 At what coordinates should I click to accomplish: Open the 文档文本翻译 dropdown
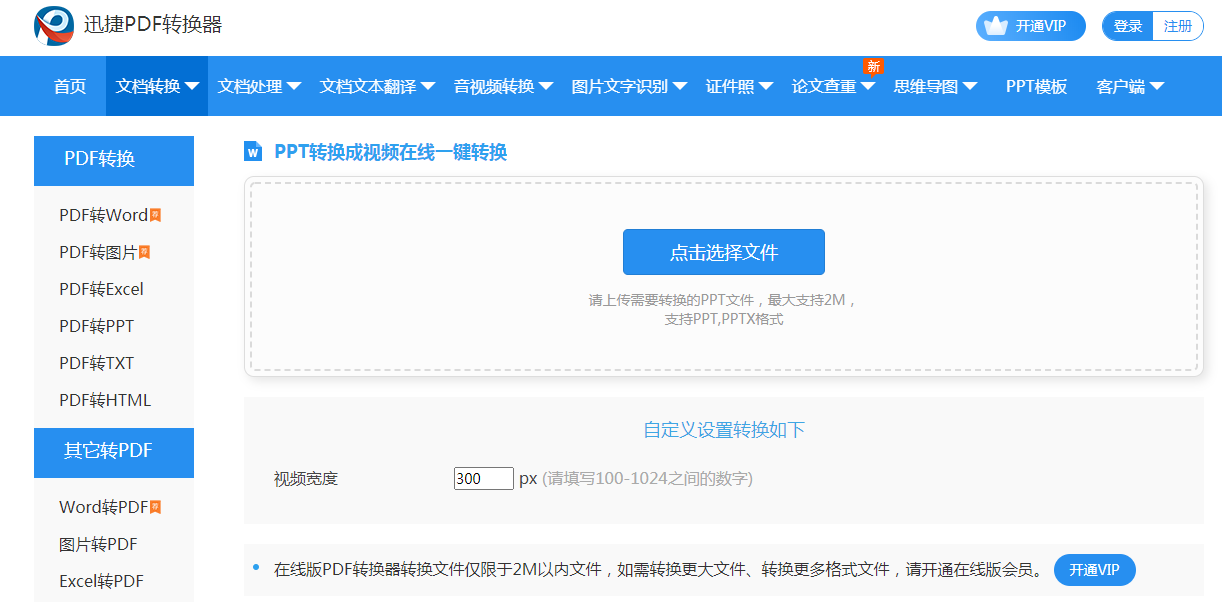tap(377, 86)
